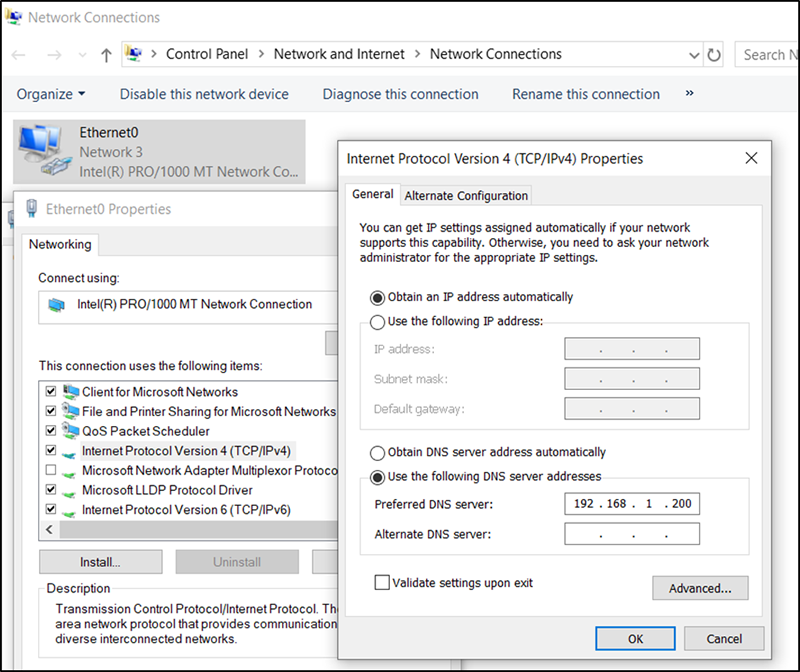Switch to the Alternate Configuration tab
The height and width of the screenshot is (672, 800).
pos(466,196)
